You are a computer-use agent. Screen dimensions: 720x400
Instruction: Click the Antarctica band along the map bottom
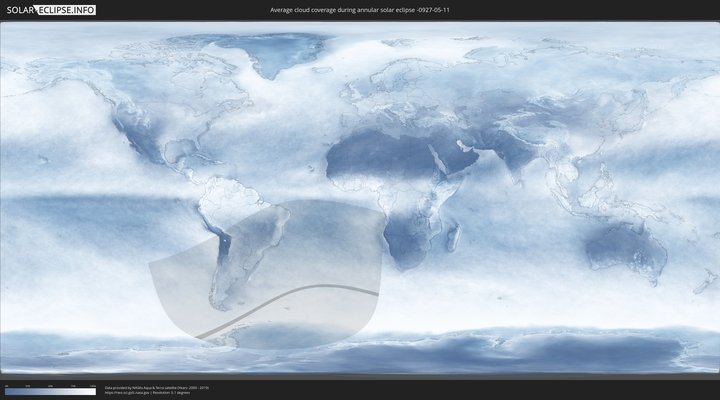coord(400,355)
